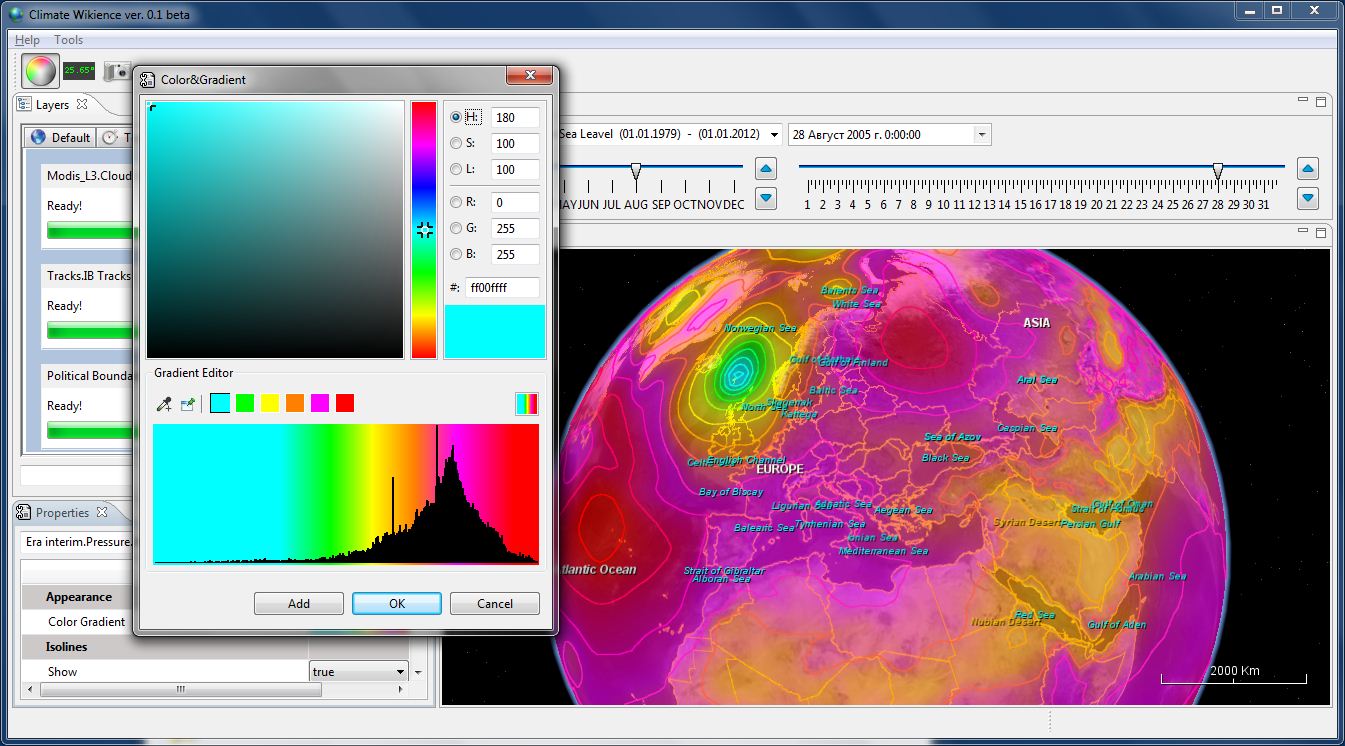1345x746 pixels.
Task: Click the R value field showing 0
Action: click(x=515, y=202)
